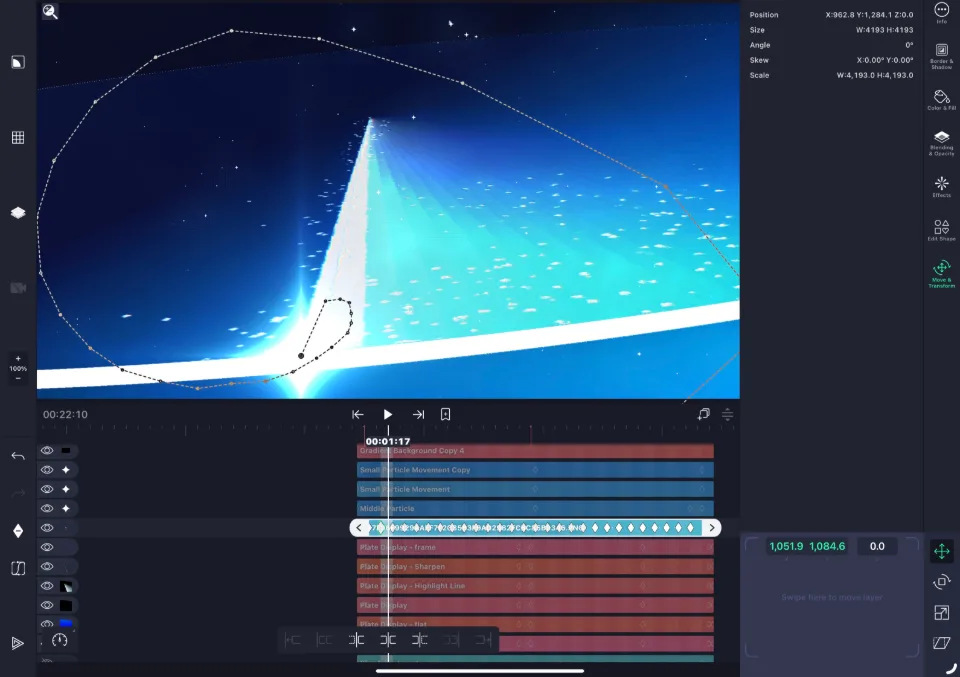Viewport: 960px width, 677px height.
Task: Click right chevron on selected layer clip
Action: 711,528
